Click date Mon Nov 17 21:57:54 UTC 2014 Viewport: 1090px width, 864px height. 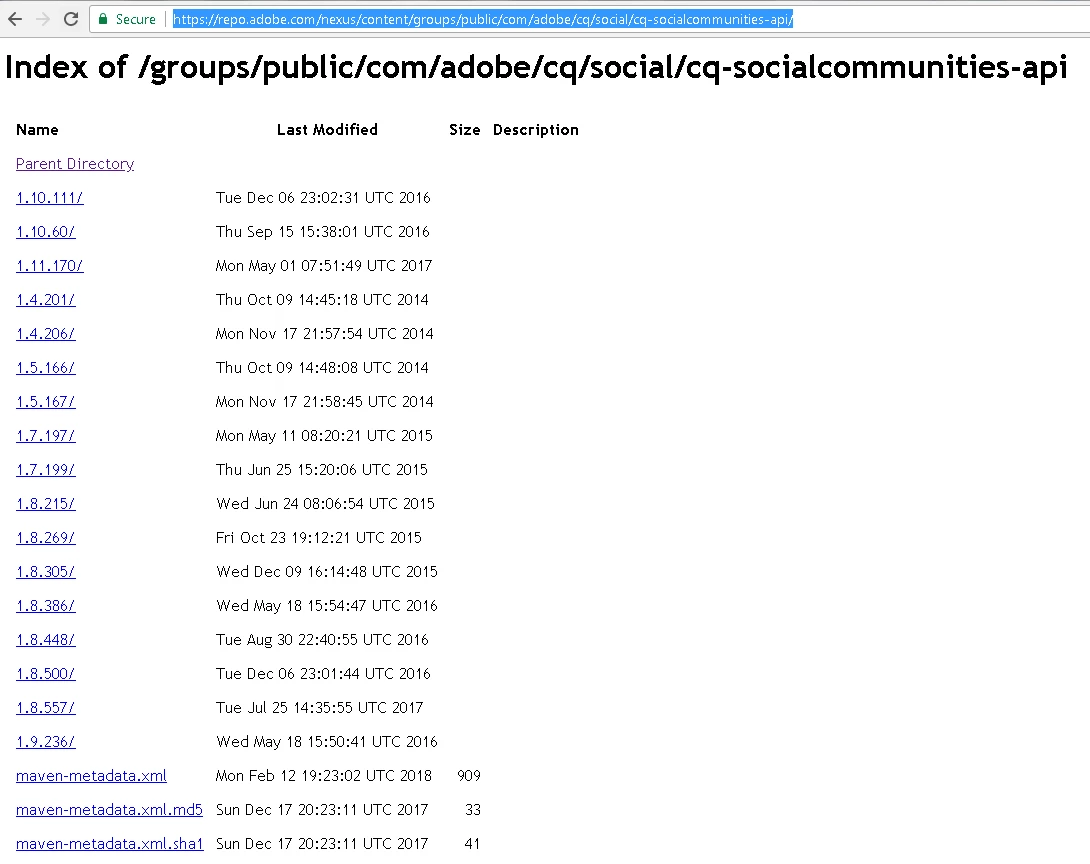(325, 334)
